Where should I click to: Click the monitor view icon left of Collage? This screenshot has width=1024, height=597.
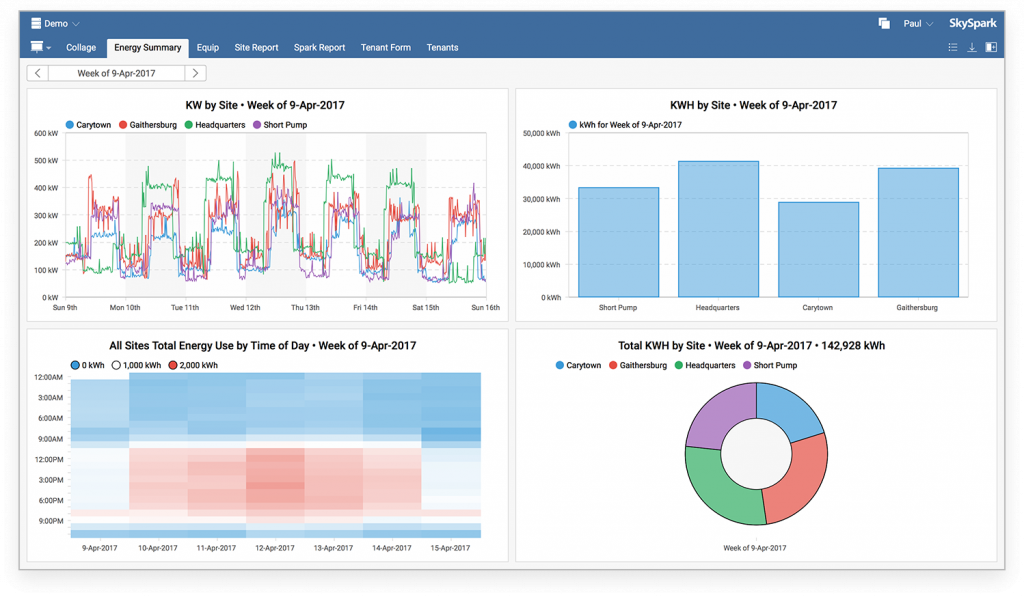click(38, 47)
